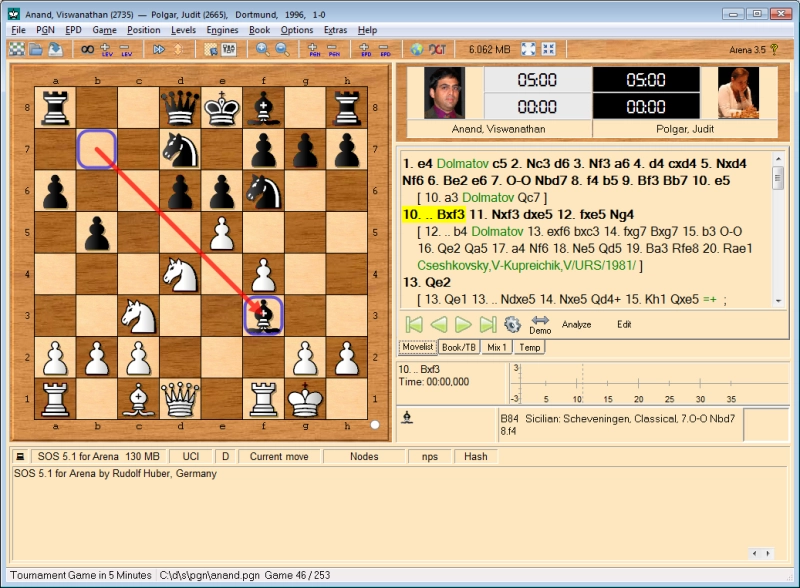Open the Book menu

tap(259, 30)
